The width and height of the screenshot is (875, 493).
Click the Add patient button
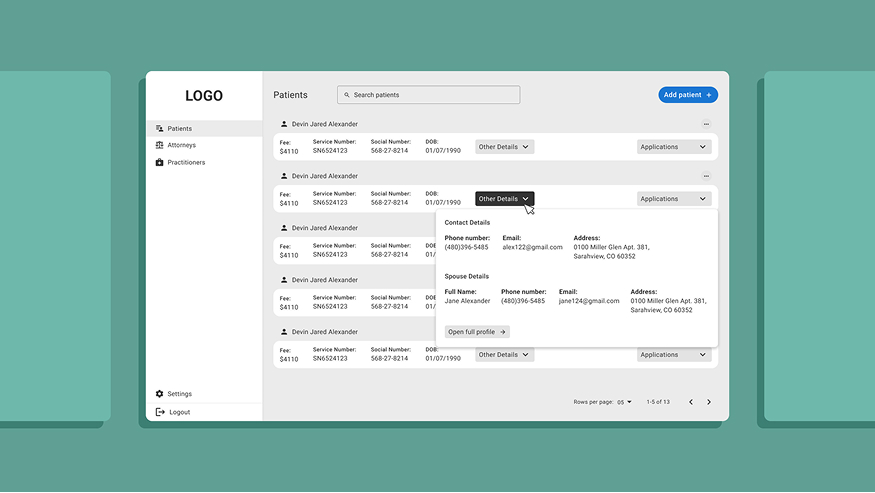click(688, 95)
